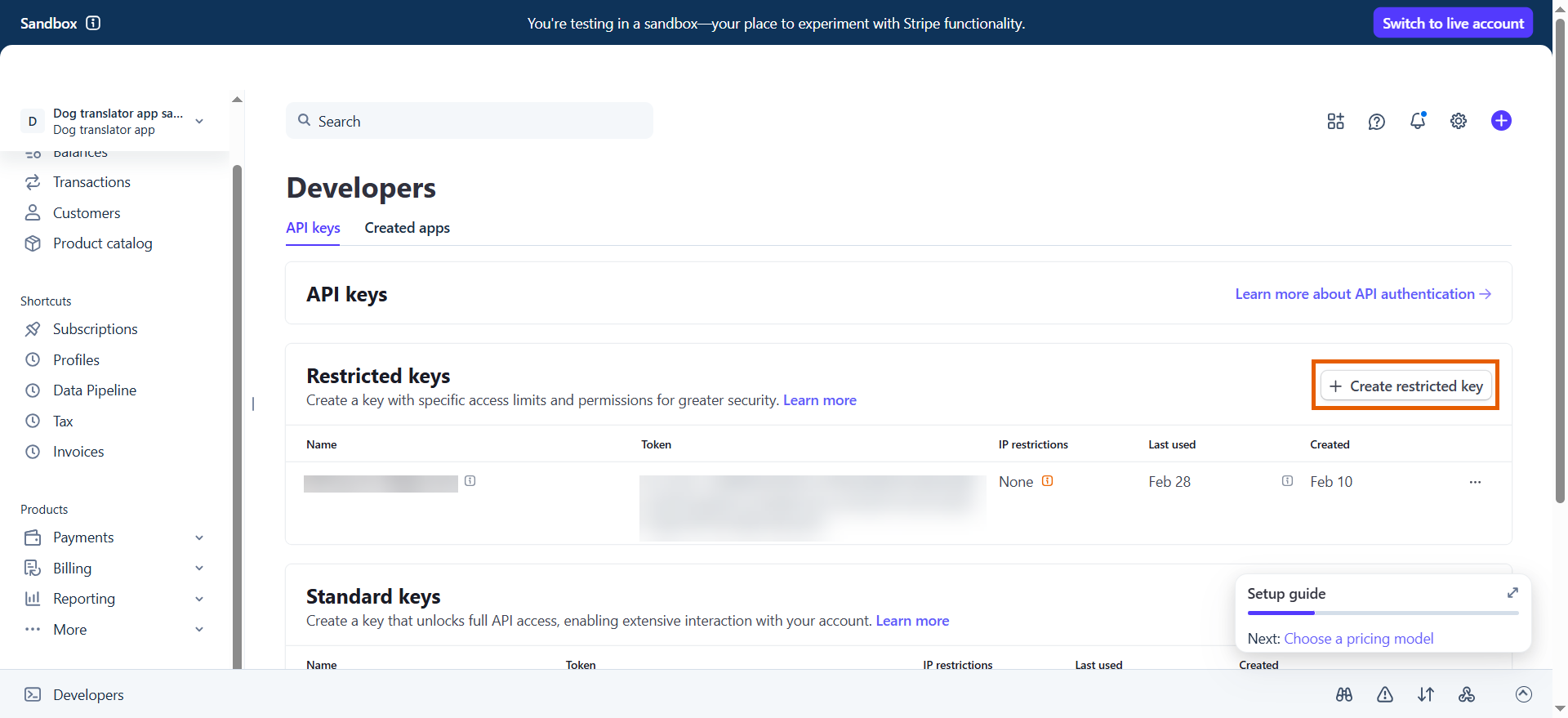Viewport: 1568px width, 718px height.
Task: Click the Data Pipeline clock icon
Action: pos(33,390)
